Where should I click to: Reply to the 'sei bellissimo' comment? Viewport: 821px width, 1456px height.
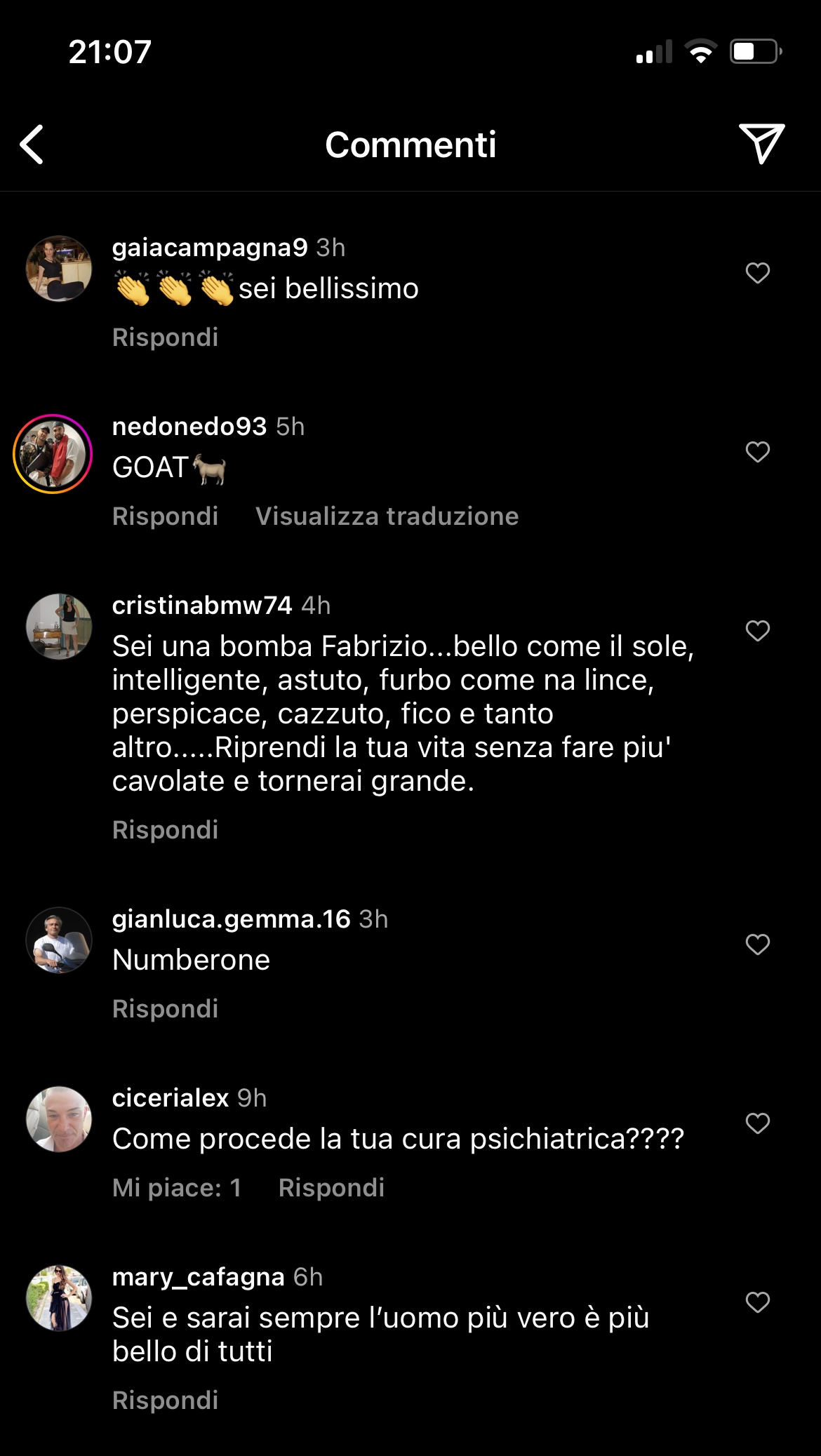coord(166,337)
